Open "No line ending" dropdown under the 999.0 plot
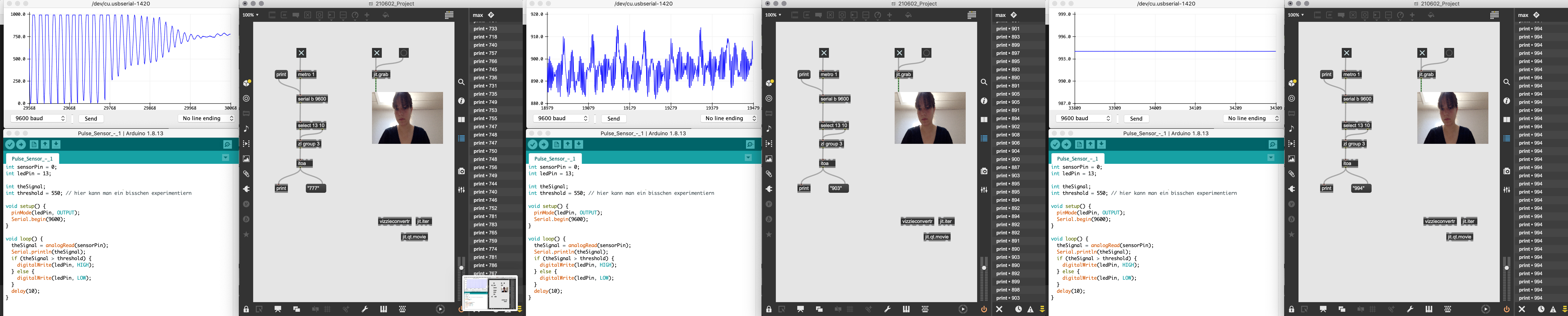The height and width of the screenshot is (316, 1568). pos(1252,119)
